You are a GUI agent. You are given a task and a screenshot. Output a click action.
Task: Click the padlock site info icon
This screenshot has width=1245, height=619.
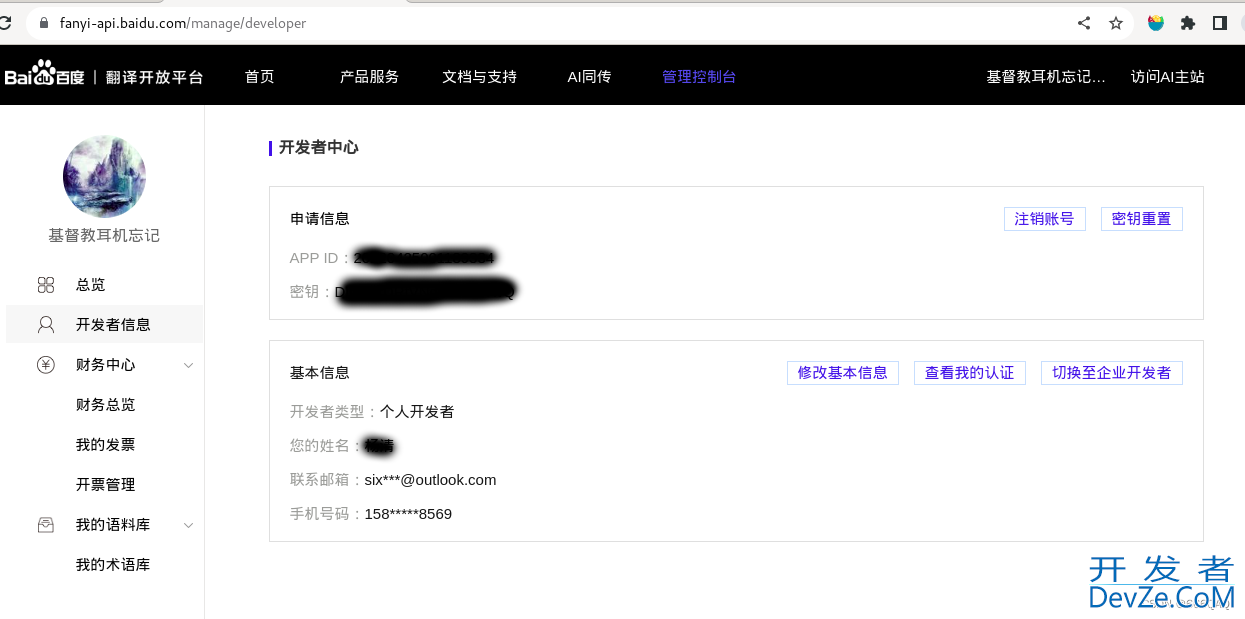coord(43,23)
